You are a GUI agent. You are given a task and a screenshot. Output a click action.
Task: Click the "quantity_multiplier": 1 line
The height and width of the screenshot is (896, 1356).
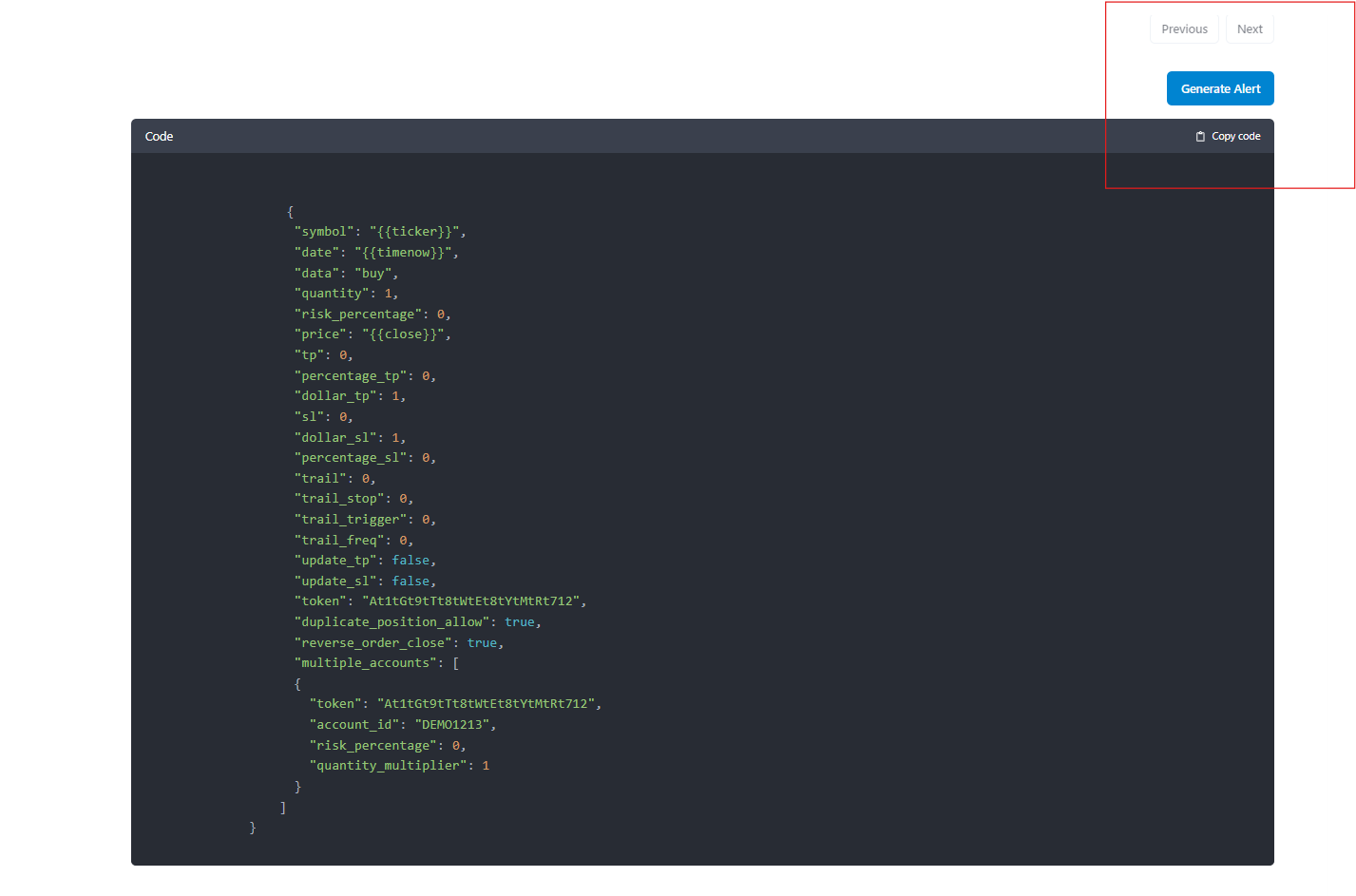point(399,766)
